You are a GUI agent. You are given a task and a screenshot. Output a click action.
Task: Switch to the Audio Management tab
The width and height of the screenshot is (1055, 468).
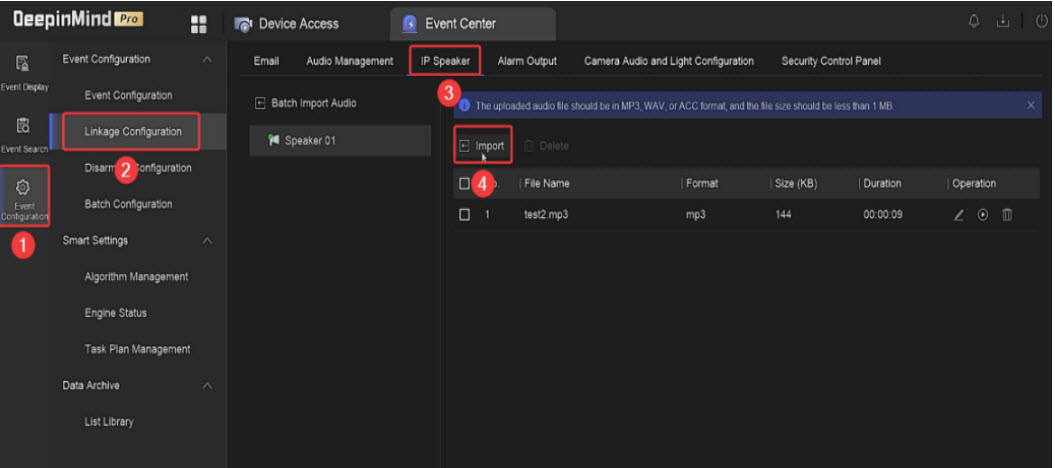pyautogui.click(x=349, y=61)
